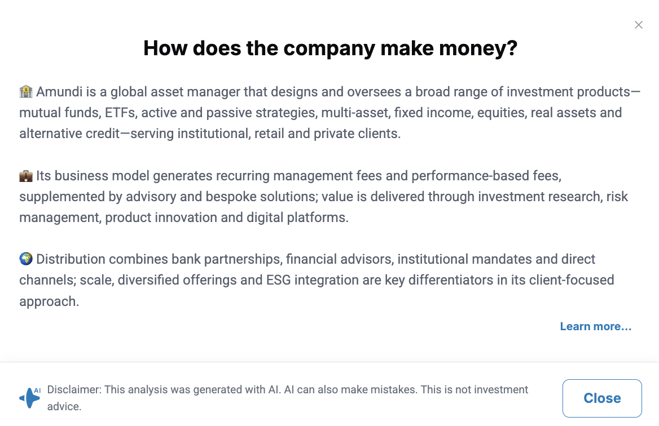Click the phrase institutional mandates
Viewport: 659px width, 426px height.
pyautogui.click(x=464, y=259)
